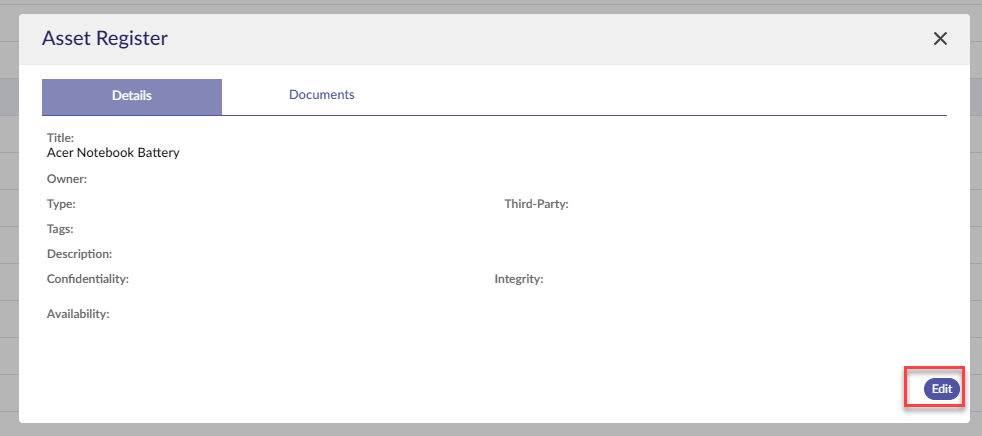982x436 pixels.
Task: Close the Asset Register dialog
Action: point(940,39)
